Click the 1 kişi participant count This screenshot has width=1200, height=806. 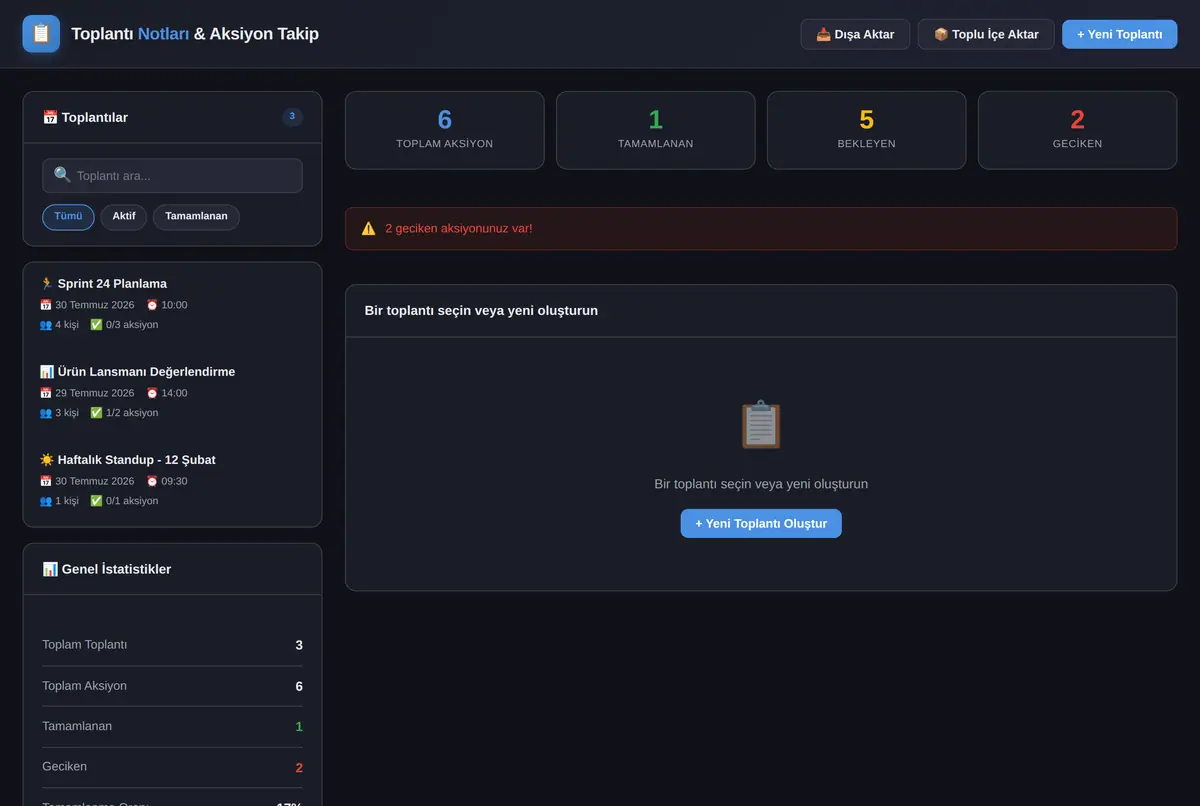coord(67,501)
